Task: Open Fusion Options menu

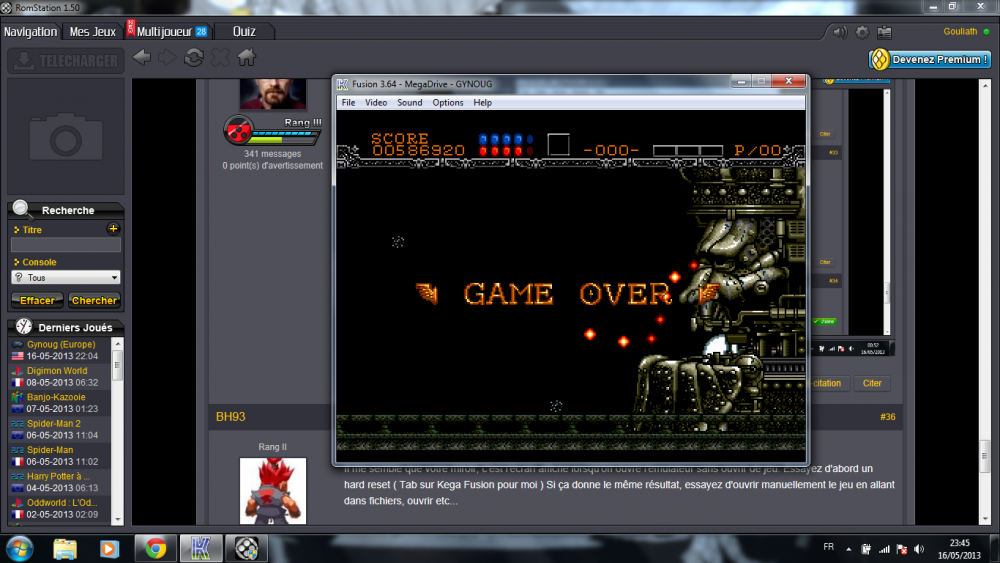Action: 448,103
